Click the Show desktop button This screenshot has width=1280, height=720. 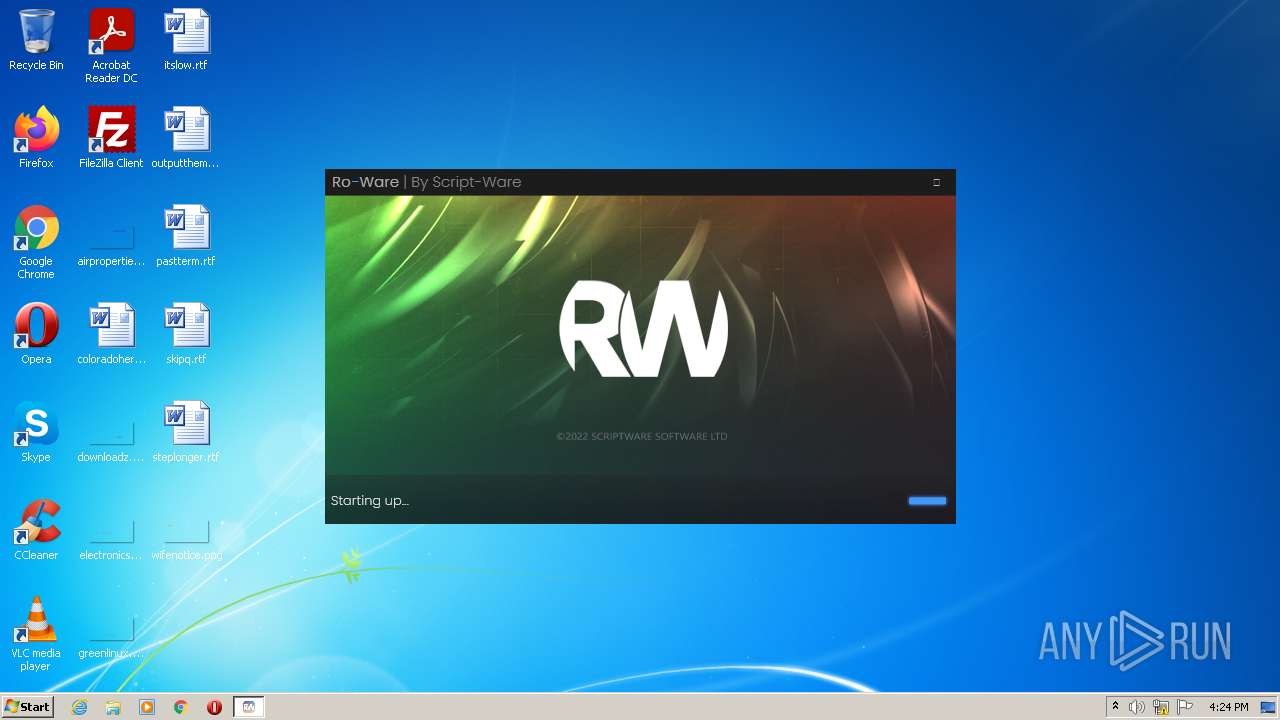[x=1268, y=707]
